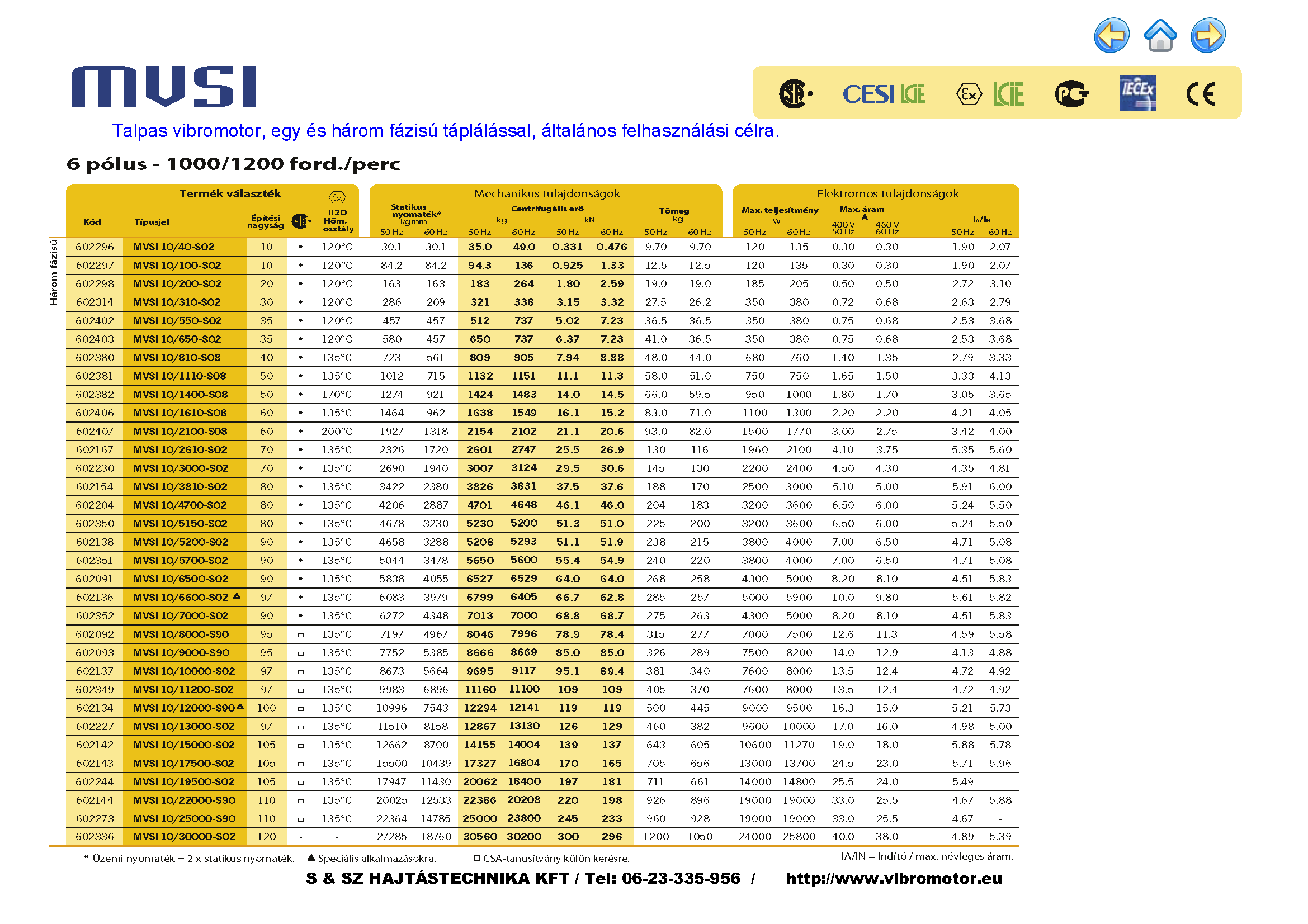Click the Ex hexagon icon in table header
The width and height of the screenshot is (1308, 924).
click(x=337, y=197)
